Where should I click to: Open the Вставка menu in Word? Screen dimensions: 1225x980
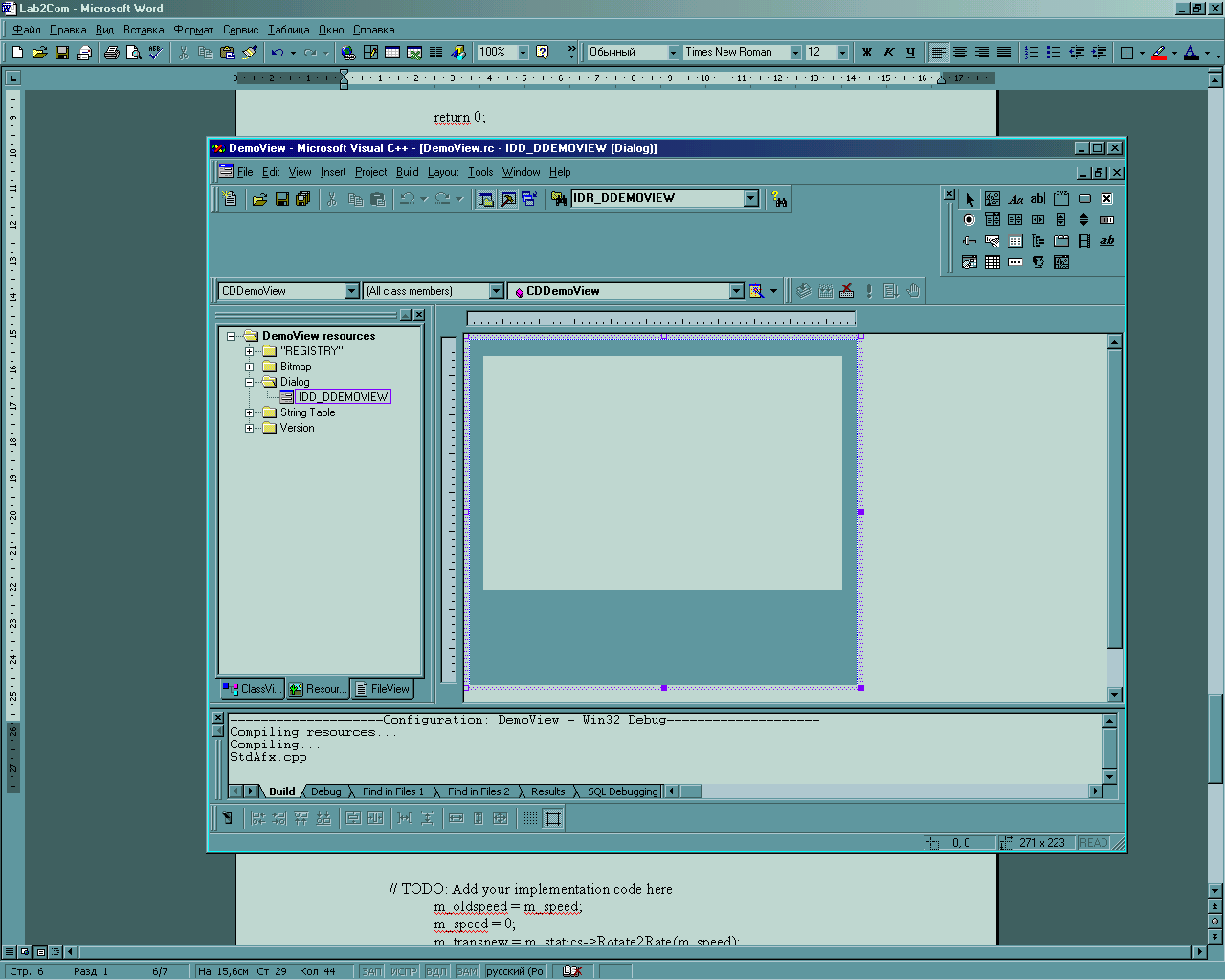(x=144, y=30)
